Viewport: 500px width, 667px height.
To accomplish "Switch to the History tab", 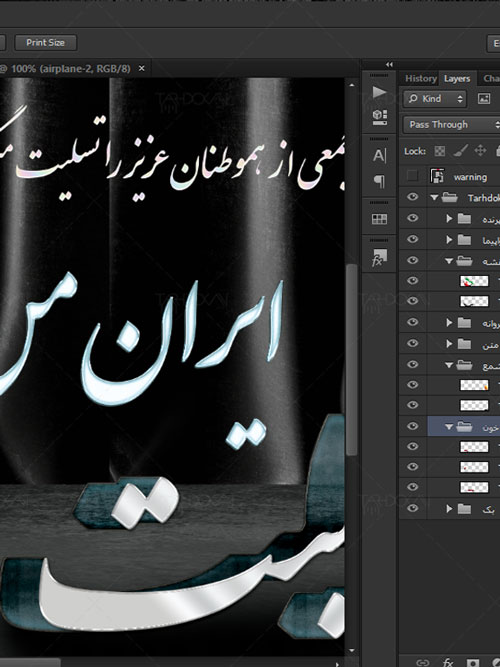I will [x=420, y=79].
